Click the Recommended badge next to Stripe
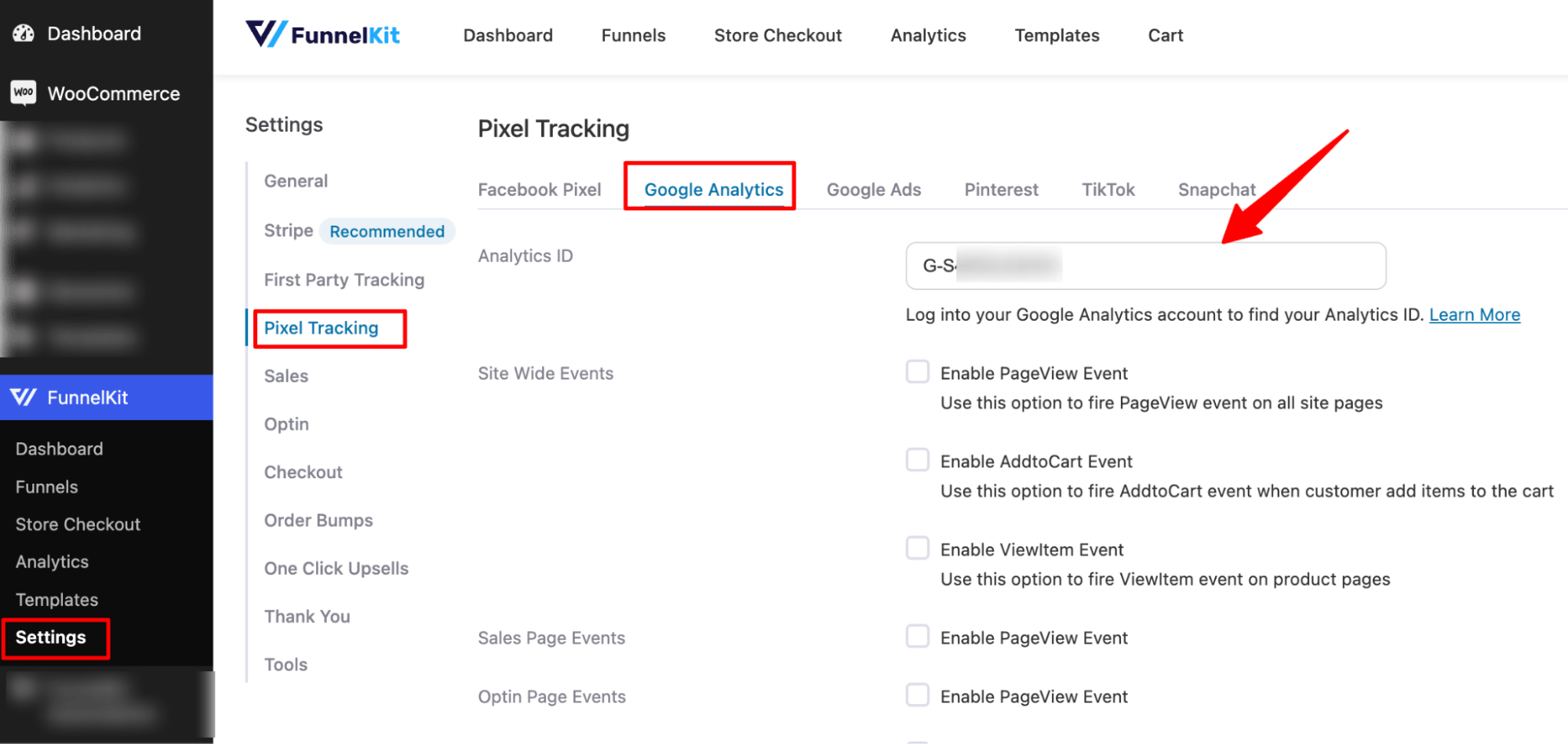 [x=387, y=231]
